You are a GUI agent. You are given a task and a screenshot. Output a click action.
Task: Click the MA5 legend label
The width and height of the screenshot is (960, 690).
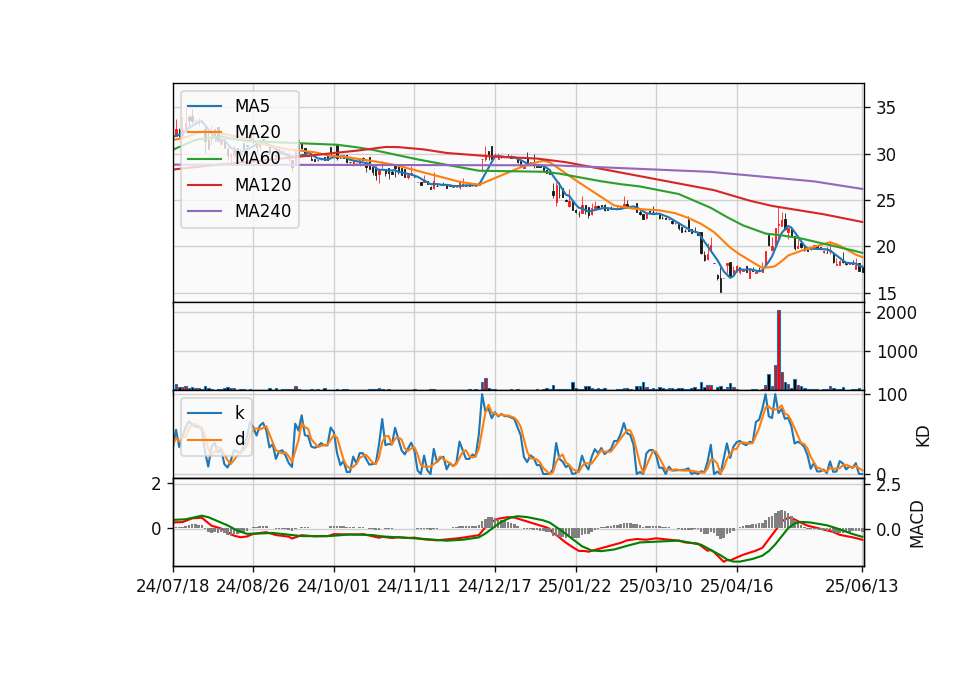[252, 106]
